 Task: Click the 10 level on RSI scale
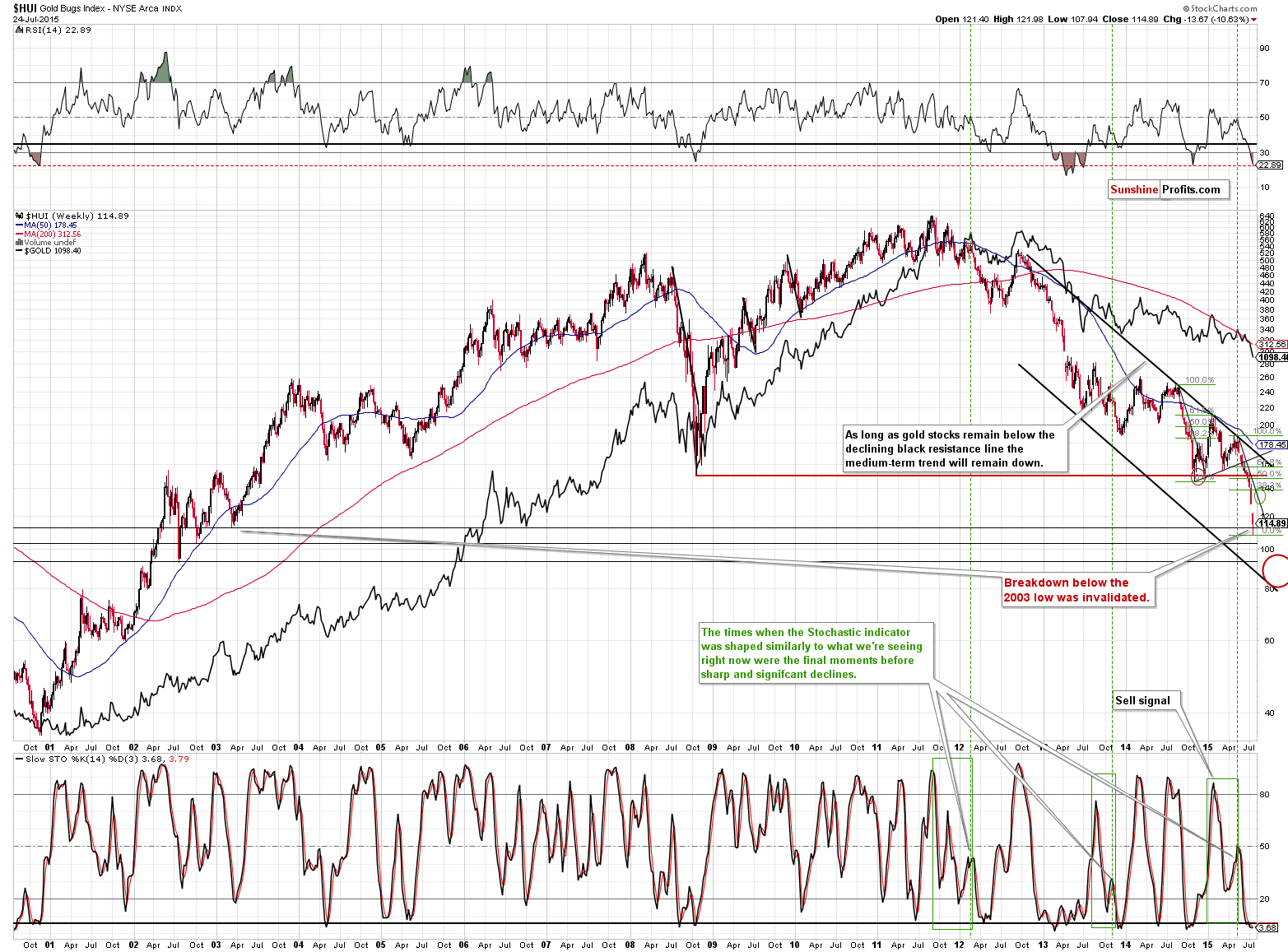click(1264, 188)
